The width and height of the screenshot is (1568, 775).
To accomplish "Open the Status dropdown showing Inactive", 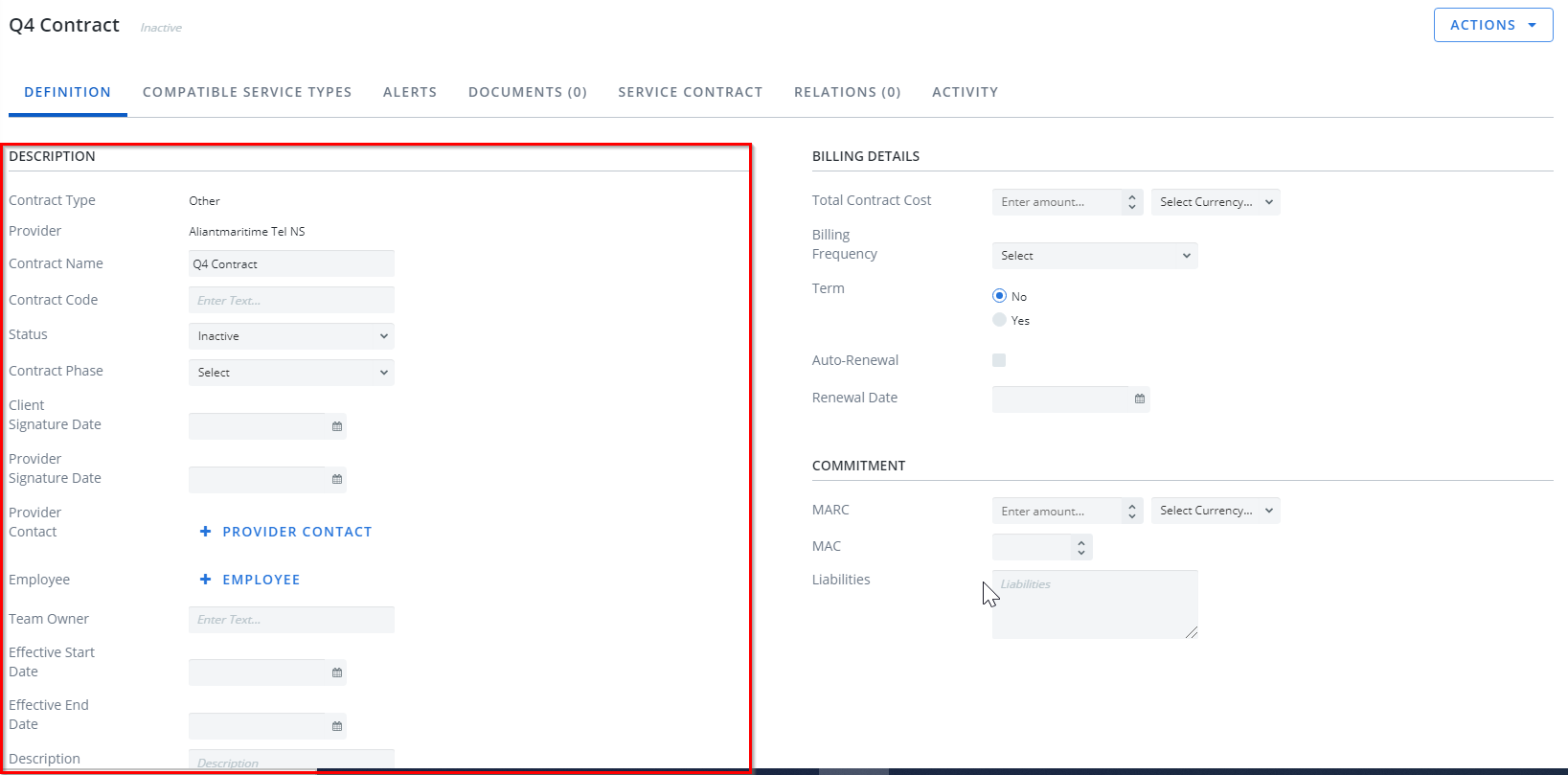I will [x=291, y=336].
